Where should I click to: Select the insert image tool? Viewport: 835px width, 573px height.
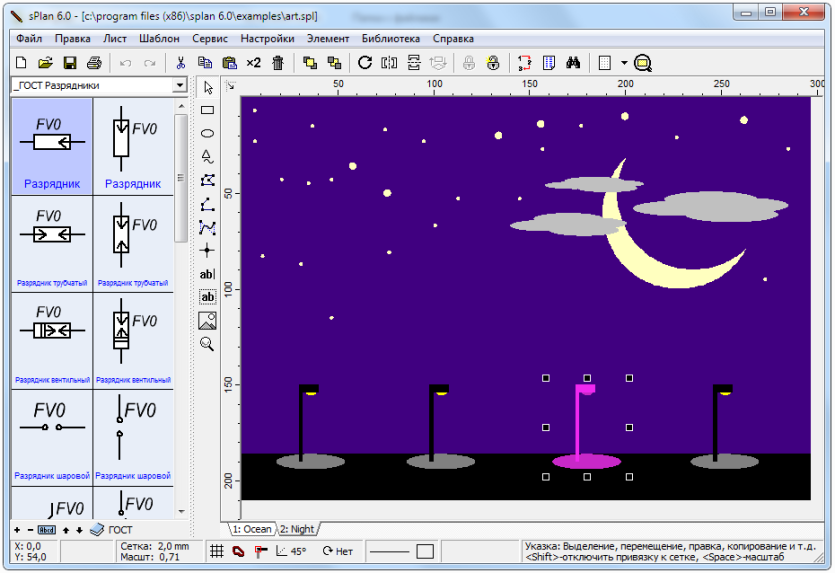tap(207, 321)
